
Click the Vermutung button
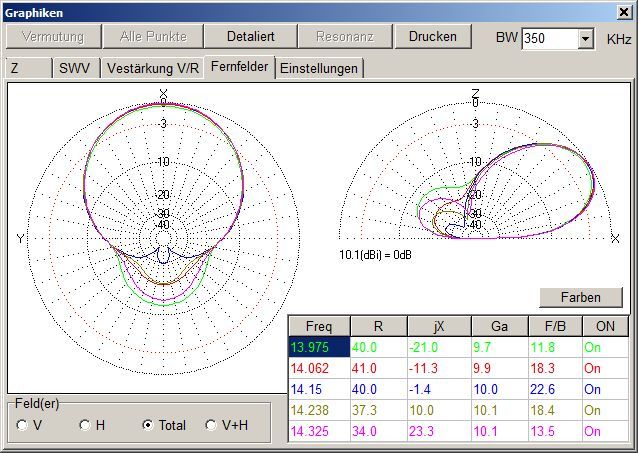pos(53,36)
